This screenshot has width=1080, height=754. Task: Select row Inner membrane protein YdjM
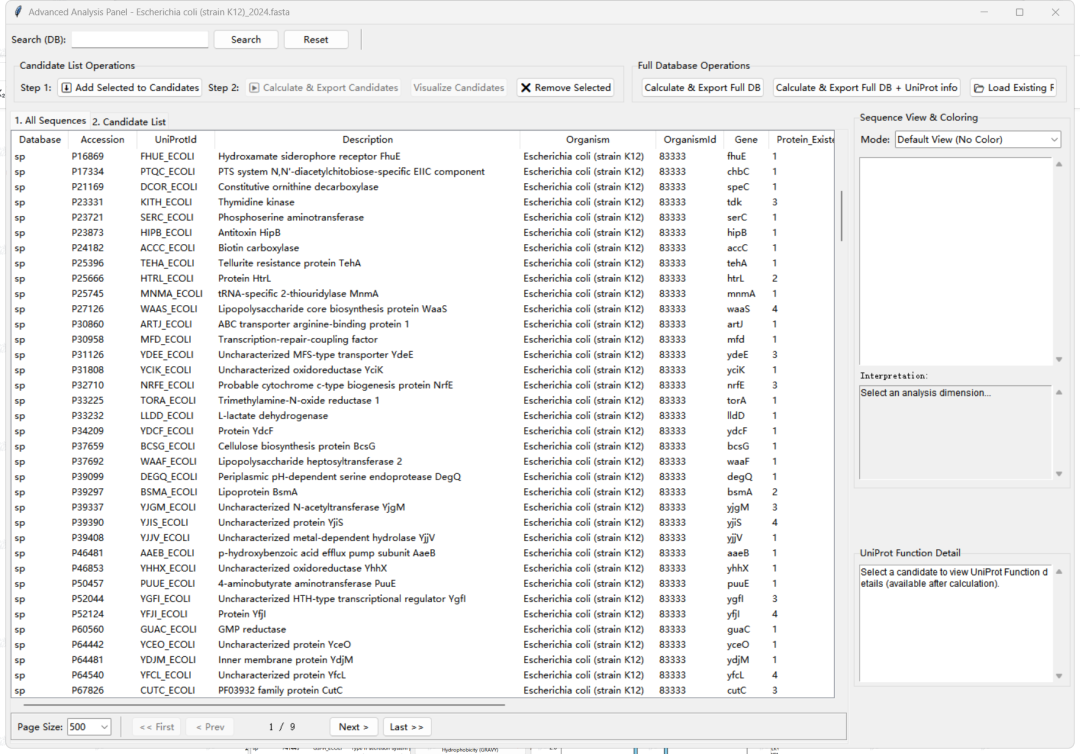click(x=423, y=660)
